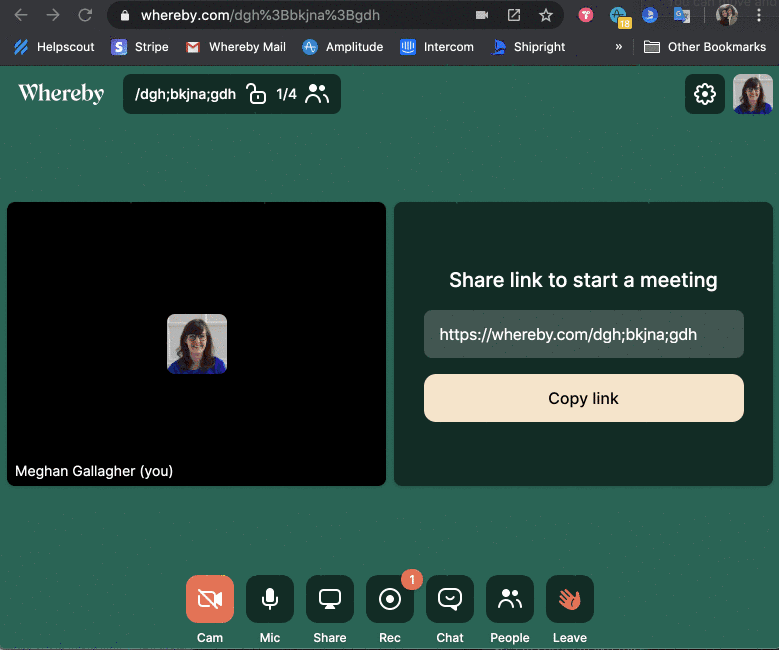
Task: Click the room name /dgh;bkjna;gdh
Action: point(185,94)
